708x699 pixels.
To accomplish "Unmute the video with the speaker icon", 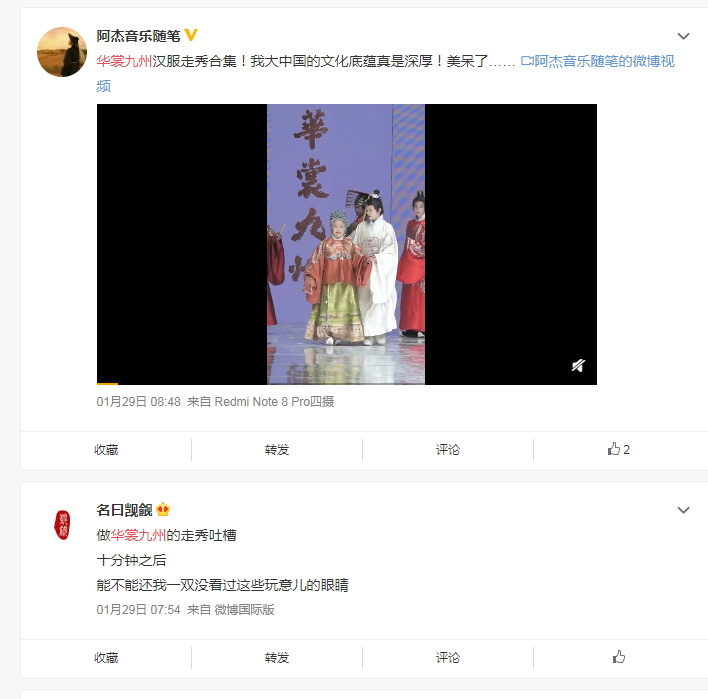I will [578, 365].
